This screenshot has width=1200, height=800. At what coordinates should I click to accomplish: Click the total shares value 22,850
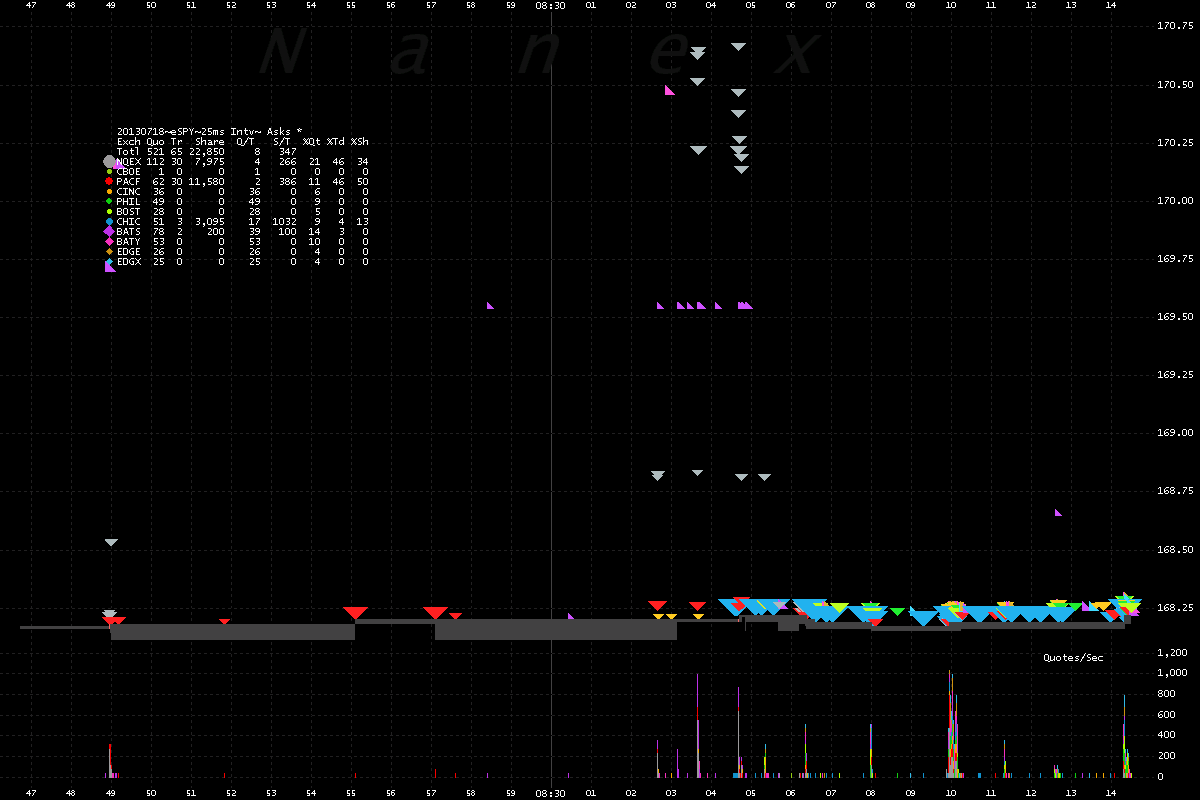point(207,151)
